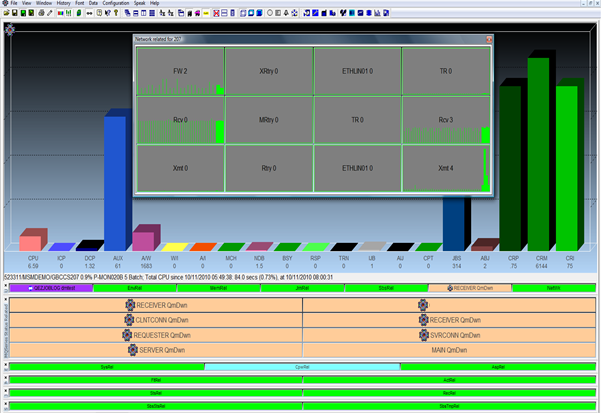
Task: Close the Network related popup window
Action: [489, 39]
